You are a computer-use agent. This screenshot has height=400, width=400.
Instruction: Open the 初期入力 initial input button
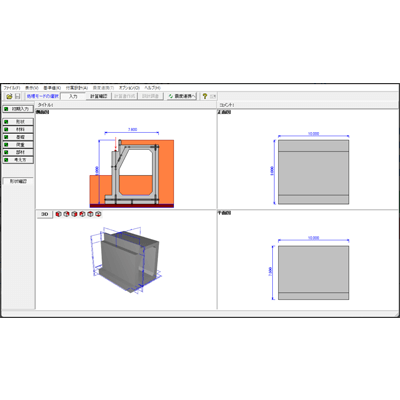[x=18, y=109]
